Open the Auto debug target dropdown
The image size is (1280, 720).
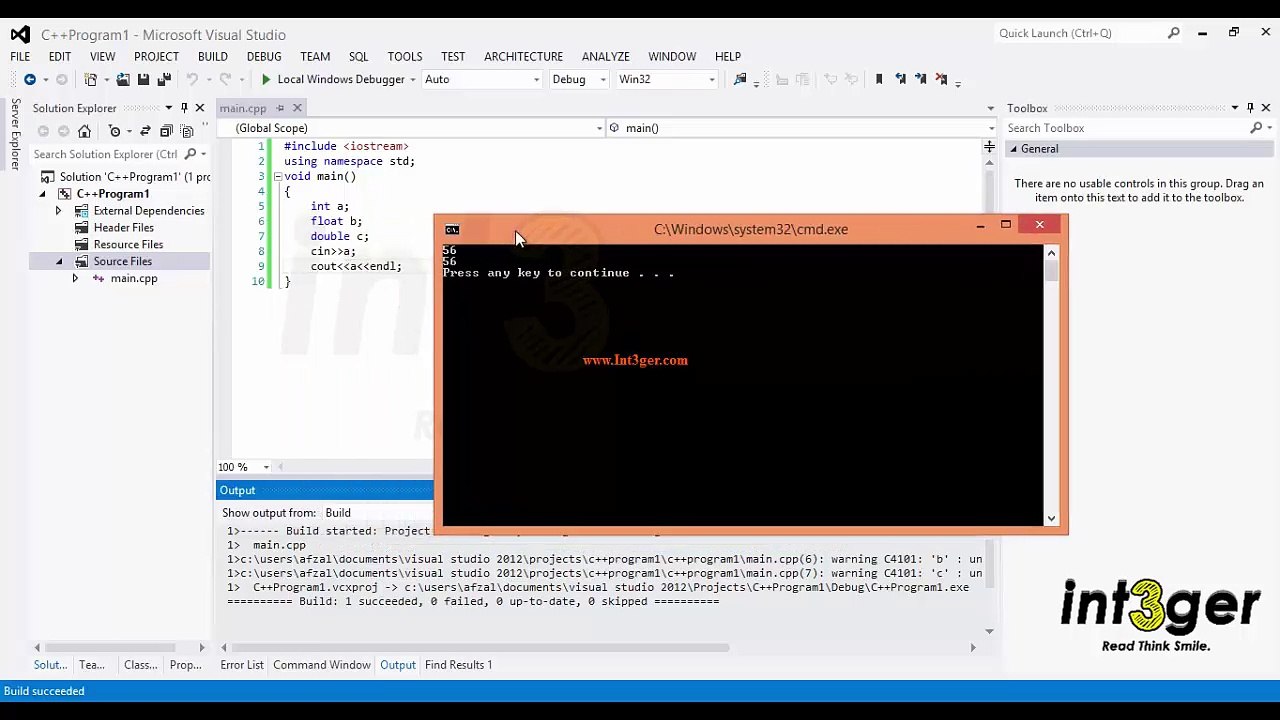pyautogui.click(x=537, y=80)
